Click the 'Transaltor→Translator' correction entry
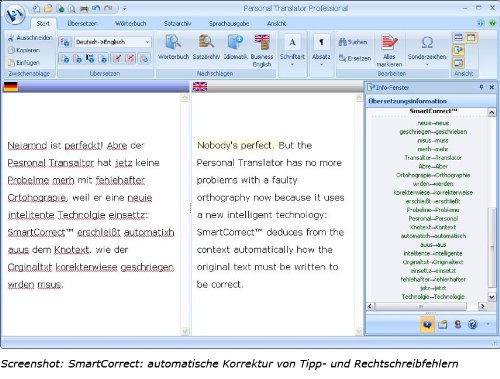The height and width of the screenshot is (379, 500). coord(433,158)
